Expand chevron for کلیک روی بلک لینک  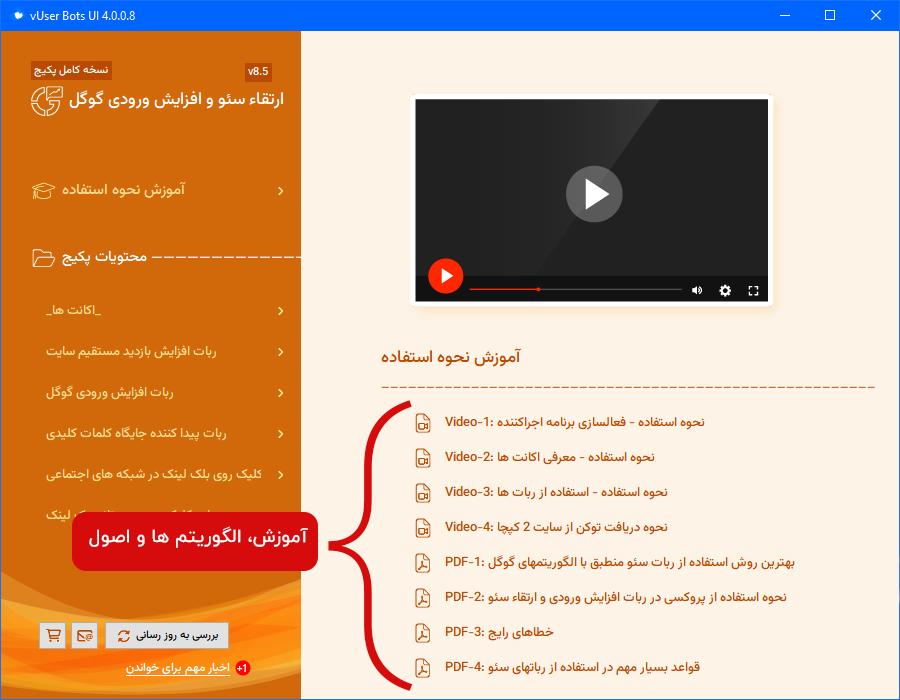281,475
